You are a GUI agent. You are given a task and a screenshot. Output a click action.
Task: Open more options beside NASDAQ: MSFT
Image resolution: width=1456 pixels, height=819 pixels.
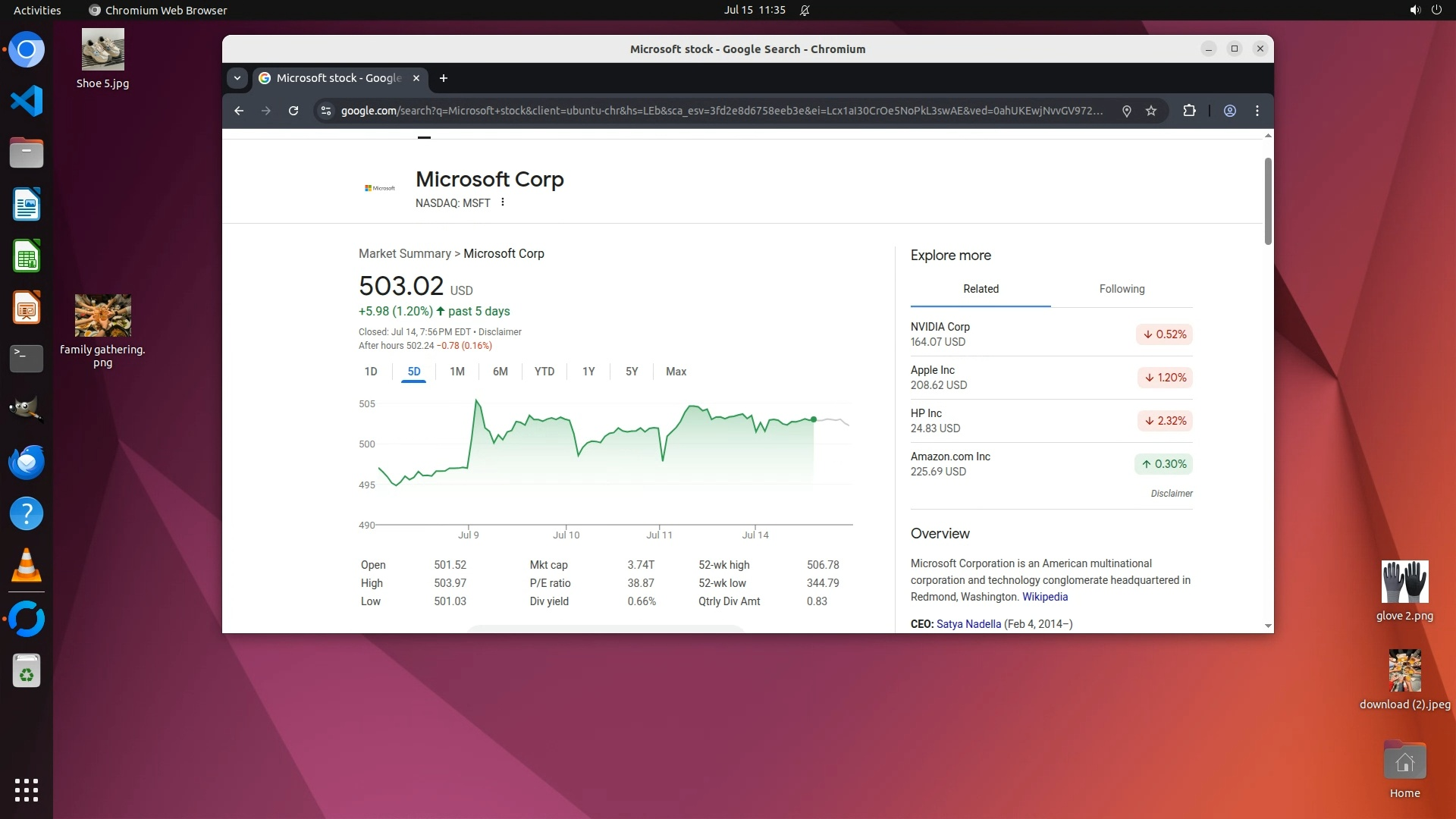(x=503, y=202)
